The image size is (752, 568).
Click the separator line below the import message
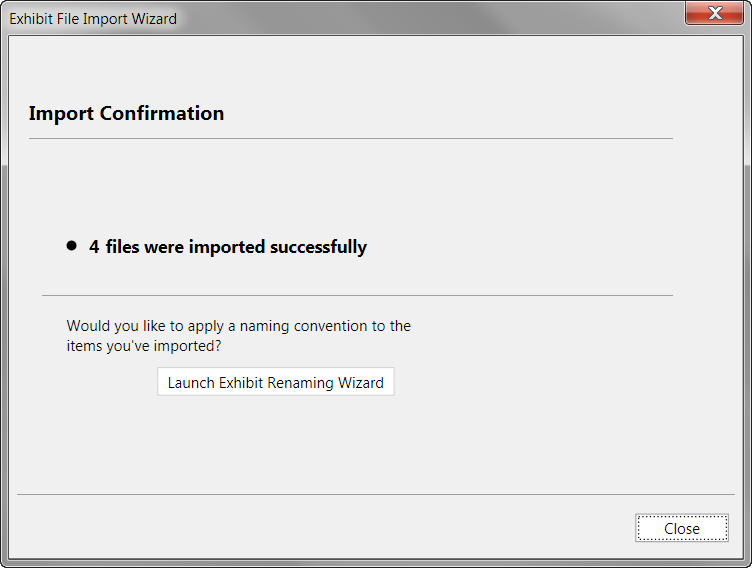[x=357, y=296]
